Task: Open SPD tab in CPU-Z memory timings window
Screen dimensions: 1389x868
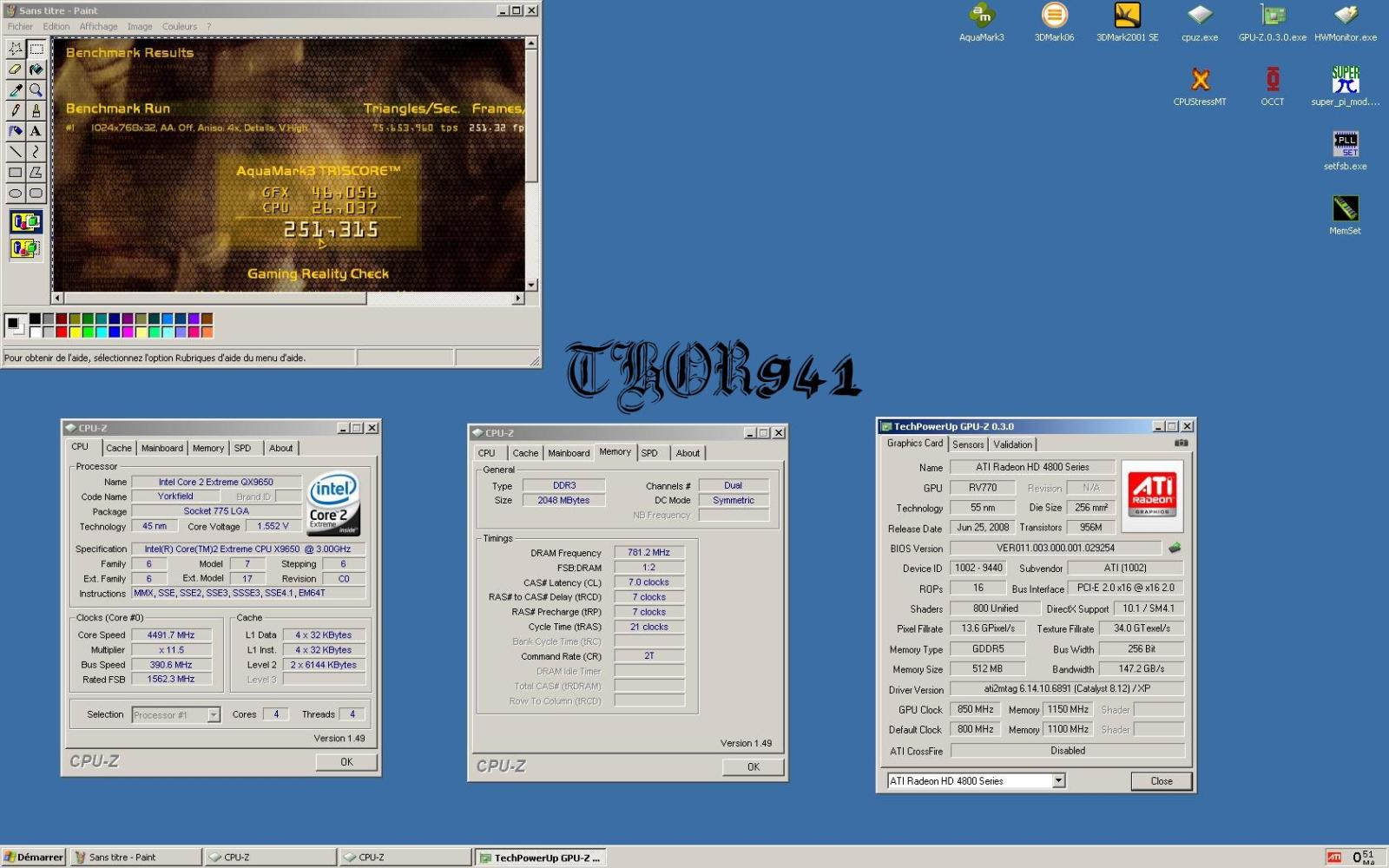Action: click(649, 453)
